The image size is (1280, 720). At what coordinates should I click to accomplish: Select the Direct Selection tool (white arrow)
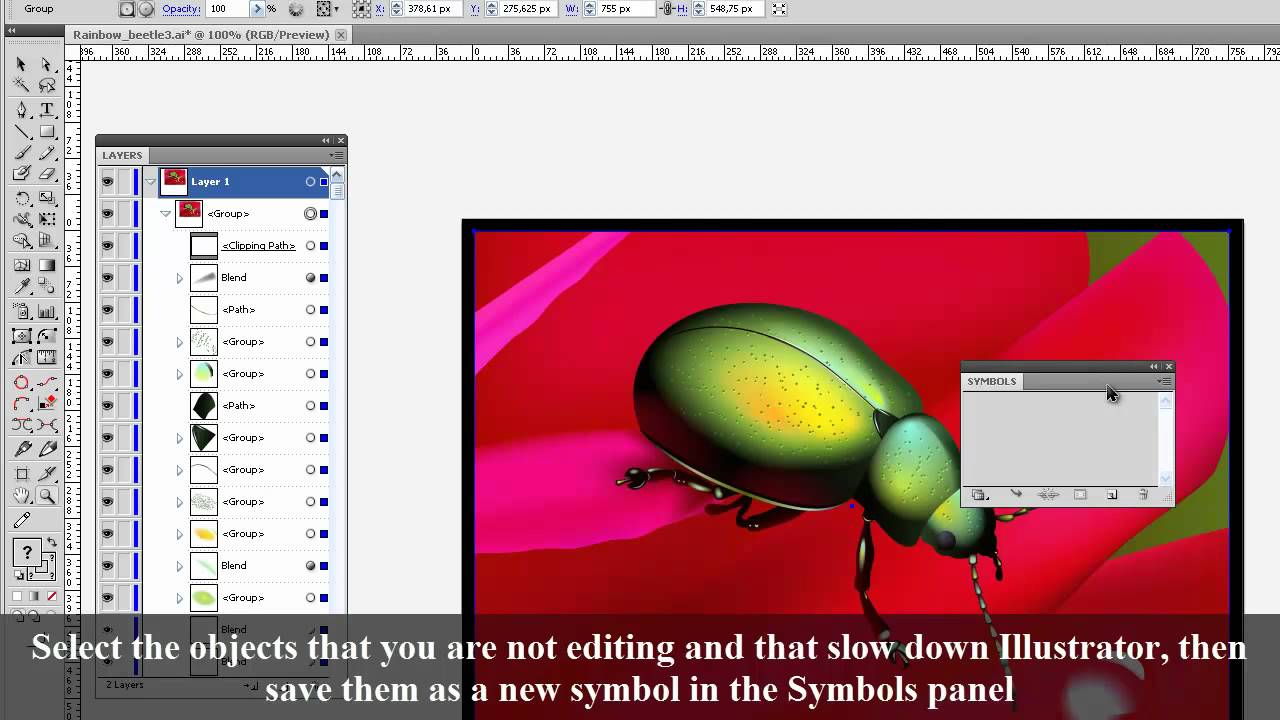tap(46, 64)
